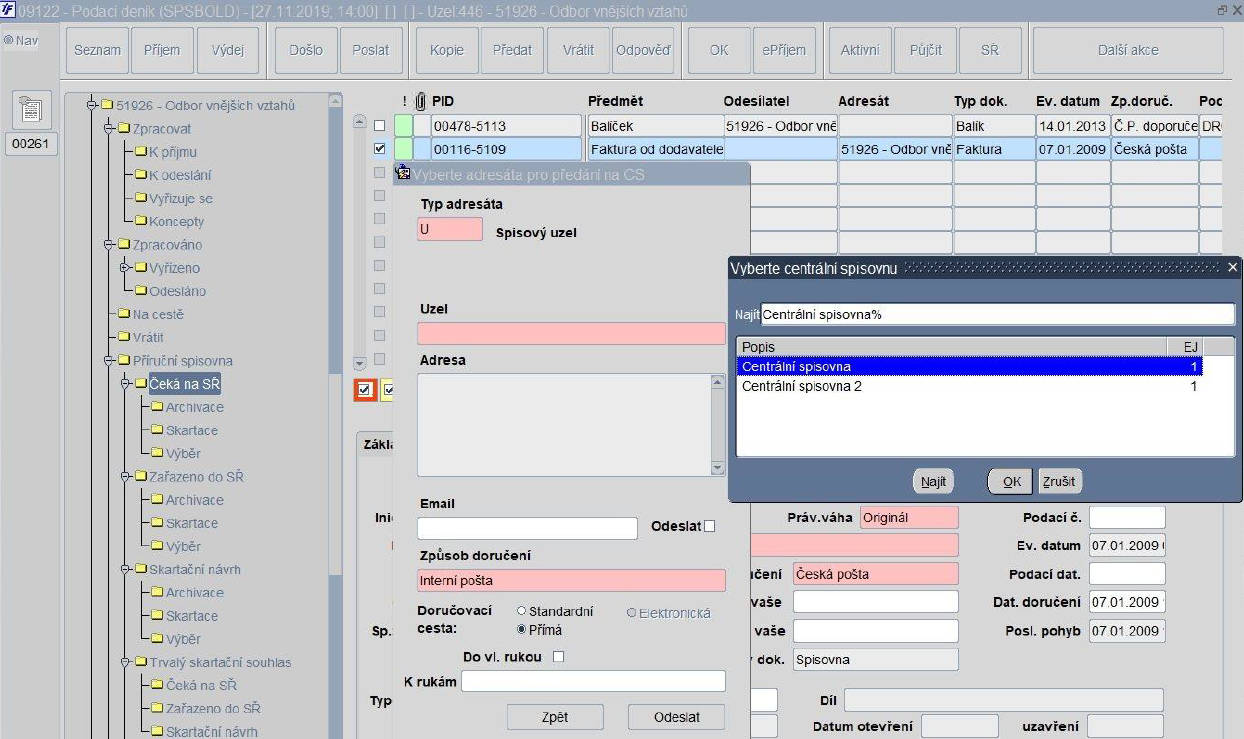Select the Elektronická delivery route radio
The image size is (1244, 739).
[x=631, y=612]
